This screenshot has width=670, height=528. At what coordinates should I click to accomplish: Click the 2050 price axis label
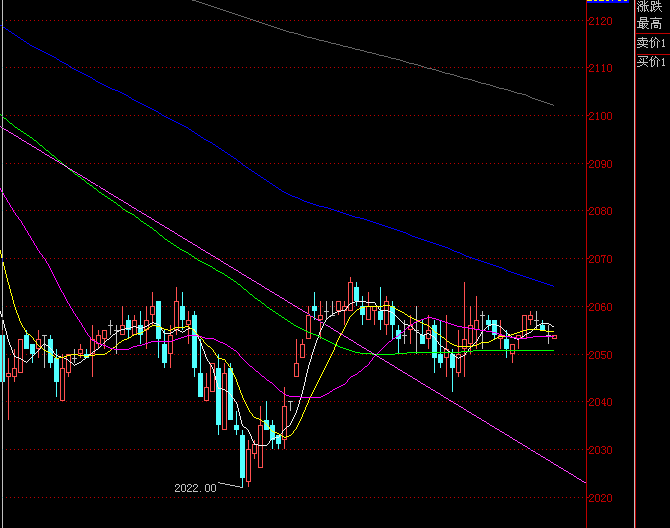click(x=600, y=355)
